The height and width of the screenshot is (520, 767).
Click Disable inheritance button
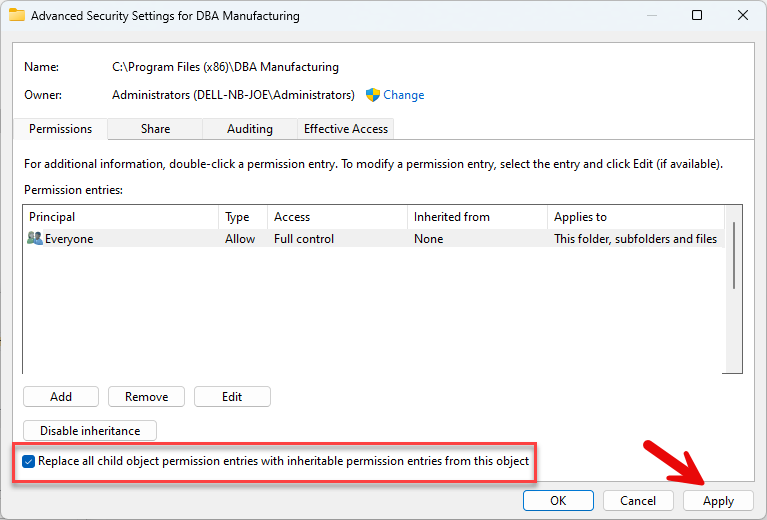coord(90,430)
